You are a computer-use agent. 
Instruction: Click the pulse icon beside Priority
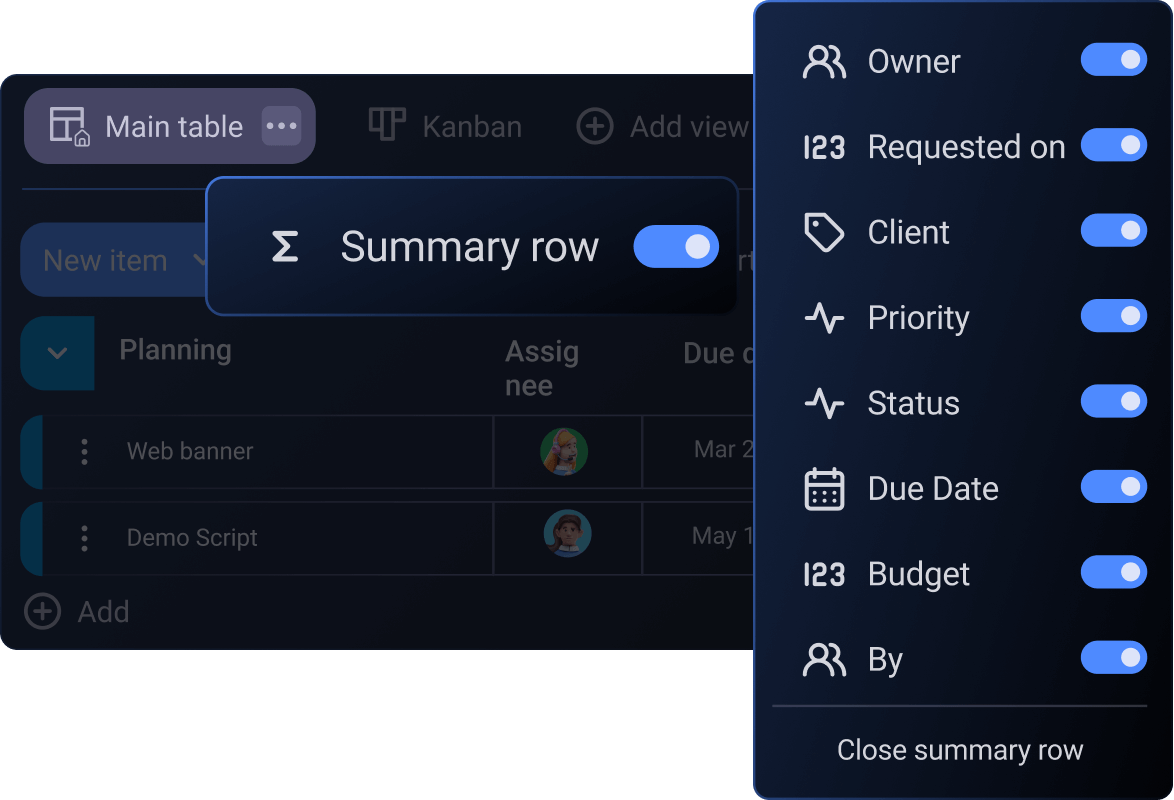click(x=824, y=318)
